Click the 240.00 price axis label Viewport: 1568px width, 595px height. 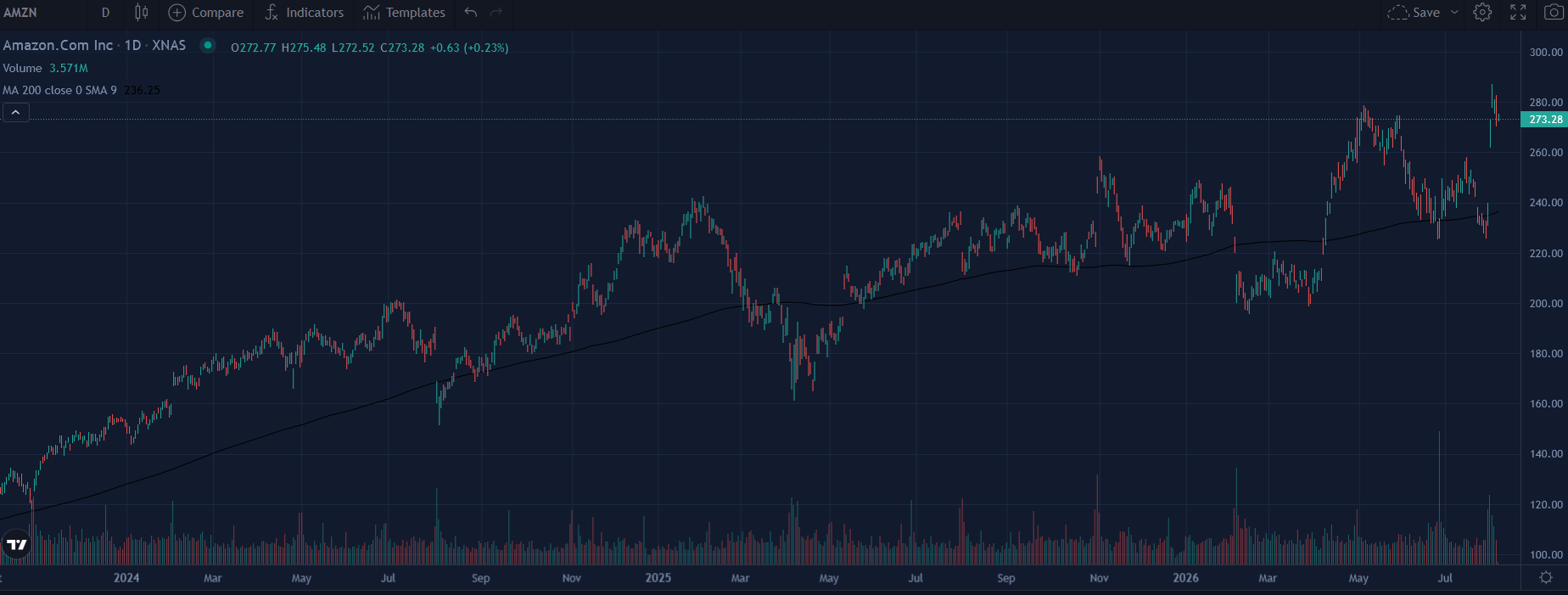coord(1546,203)
